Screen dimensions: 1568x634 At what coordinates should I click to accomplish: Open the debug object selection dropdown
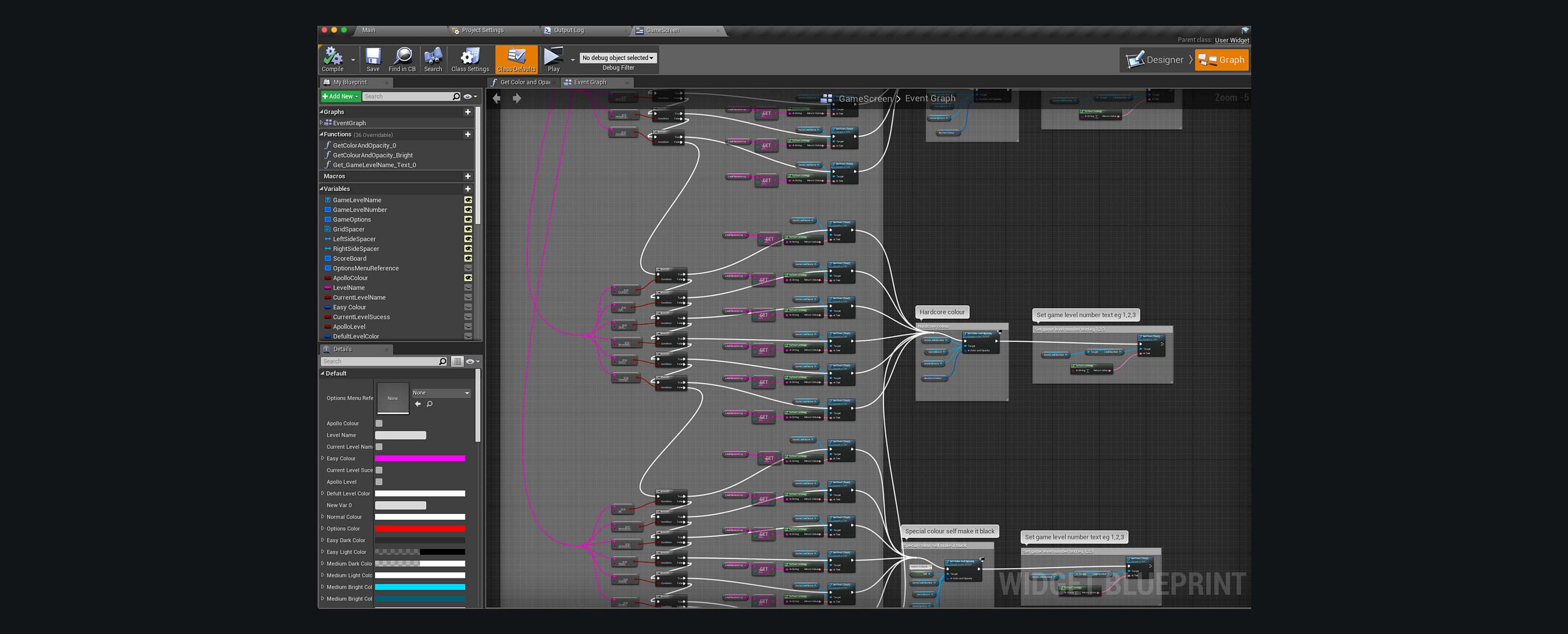coord(618,58)
